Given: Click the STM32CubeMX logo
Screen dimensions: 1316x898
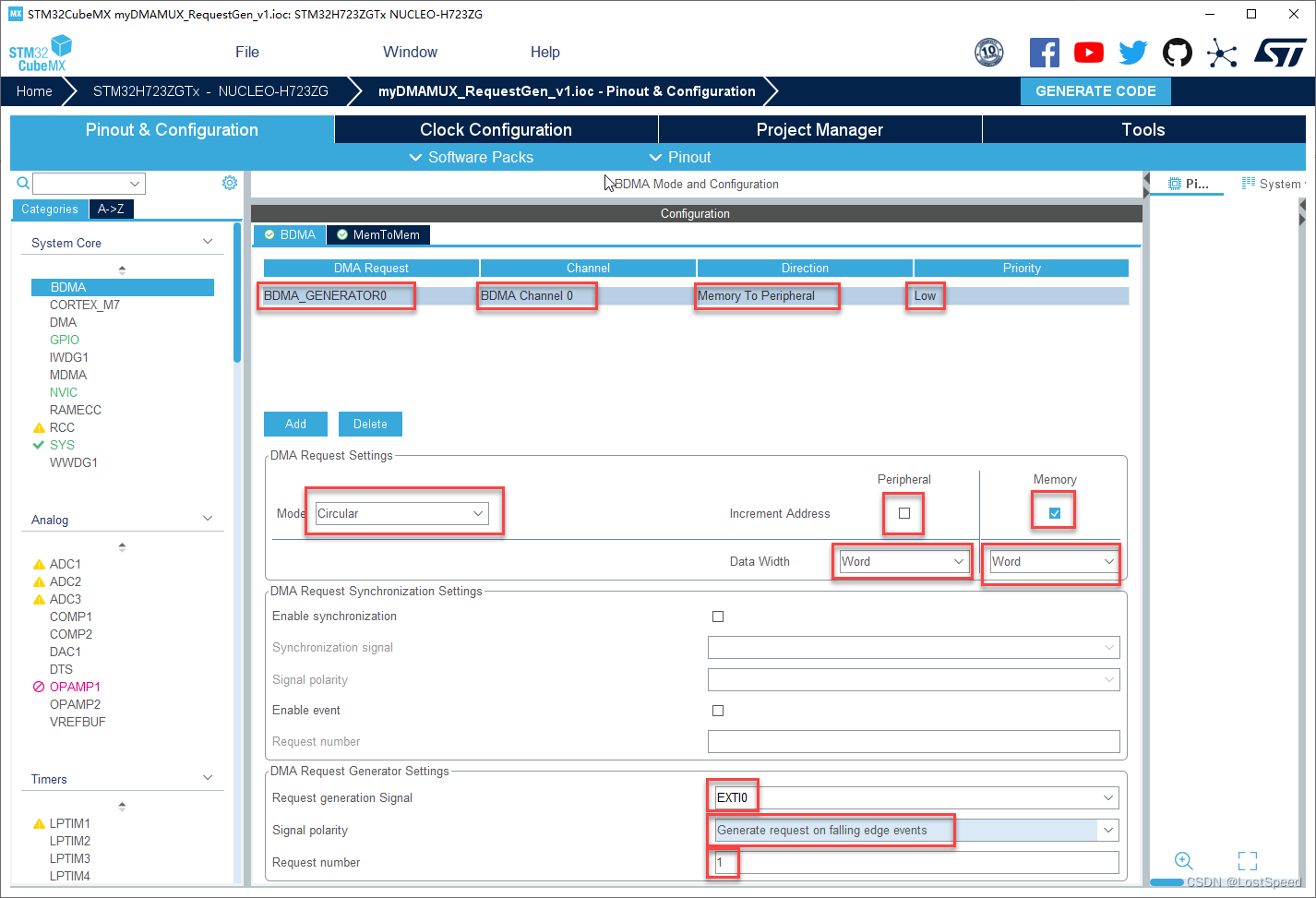Looking at the screenshot, I should pos(41,53).
